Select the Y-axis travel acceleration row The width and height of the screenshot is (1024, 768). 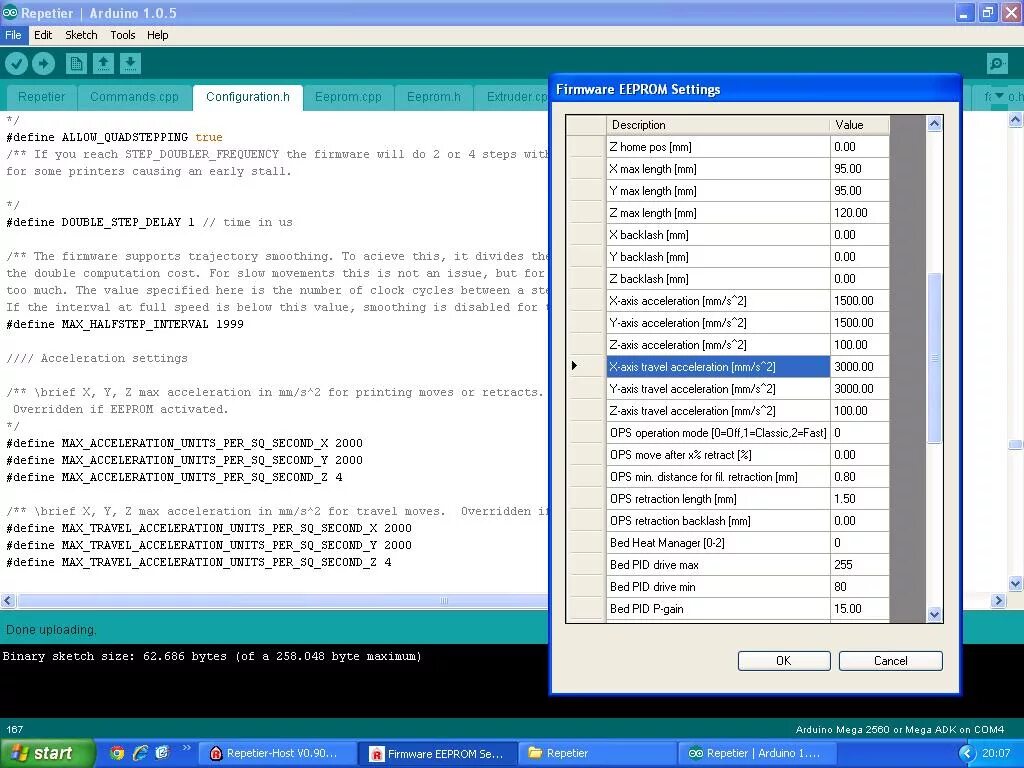tap(718, 389)
